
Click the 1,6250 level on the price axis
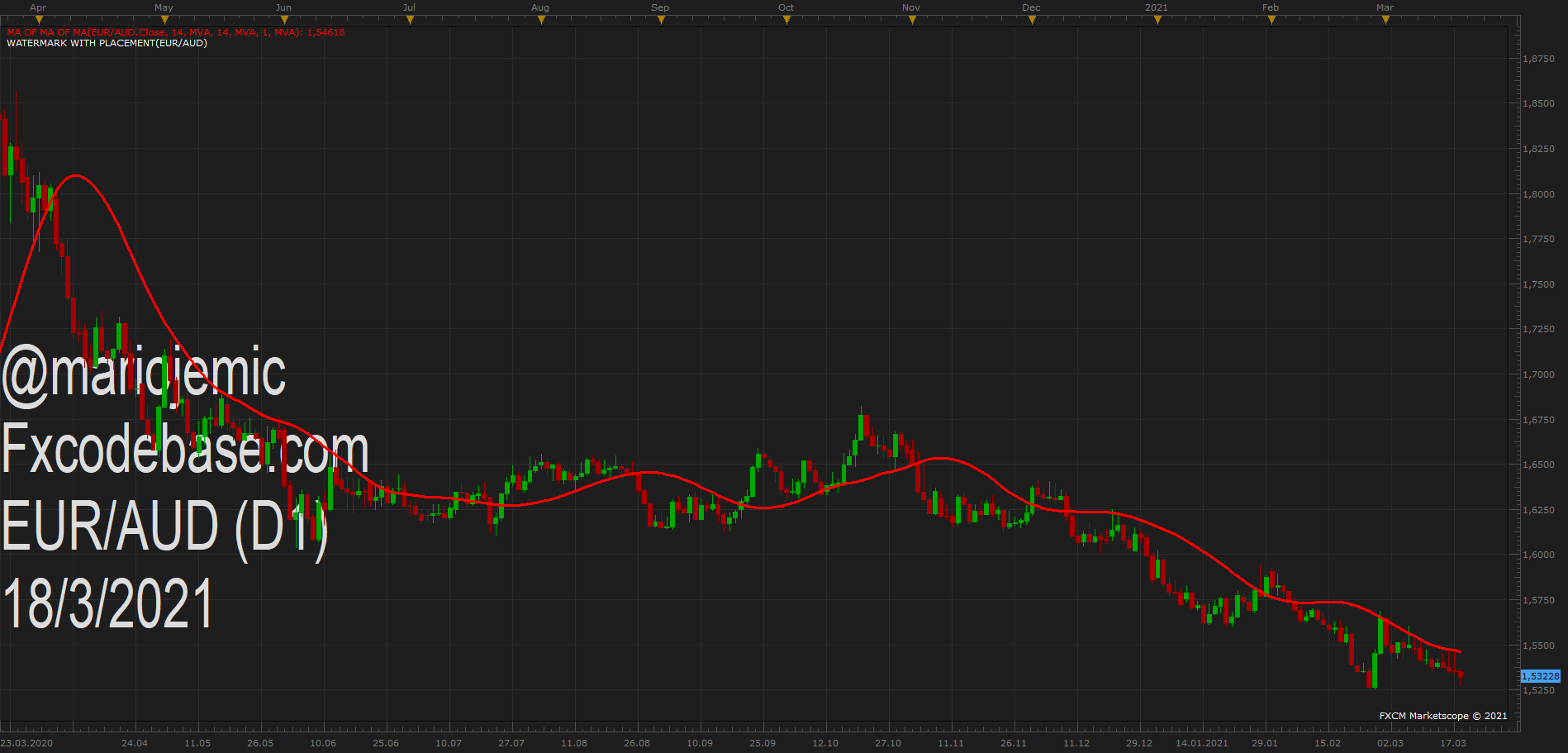pos(1539,510)
